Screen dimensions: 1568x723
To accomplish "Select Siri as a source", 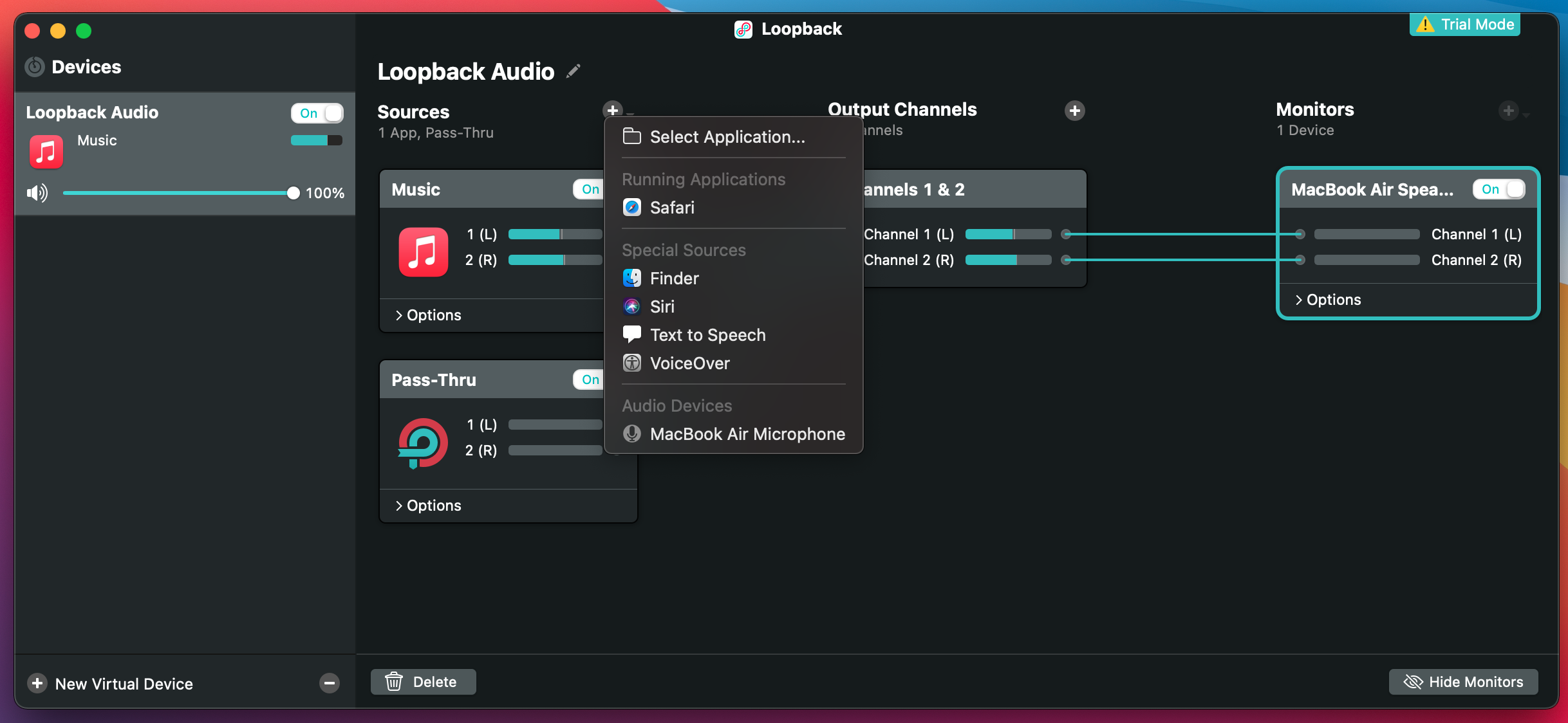I will tap(734, 306).
